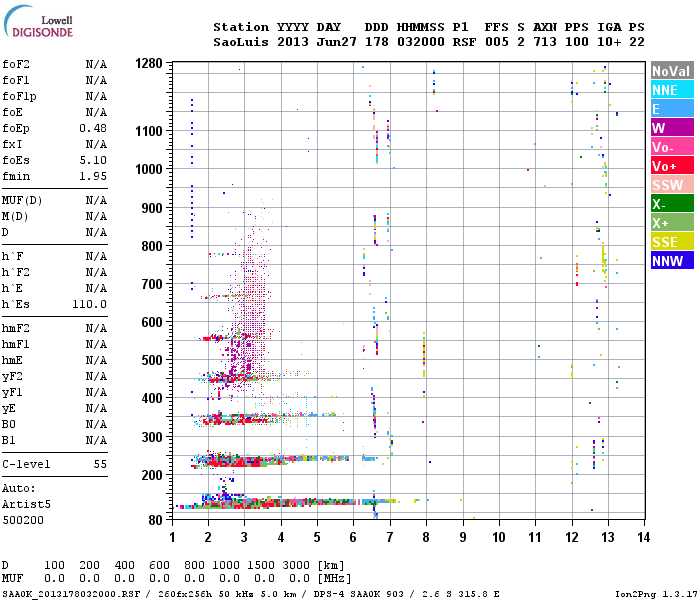The height and width of the screenshot is (600, 700).
Task: Click the fxI parameter label
Action: [12, 144]
